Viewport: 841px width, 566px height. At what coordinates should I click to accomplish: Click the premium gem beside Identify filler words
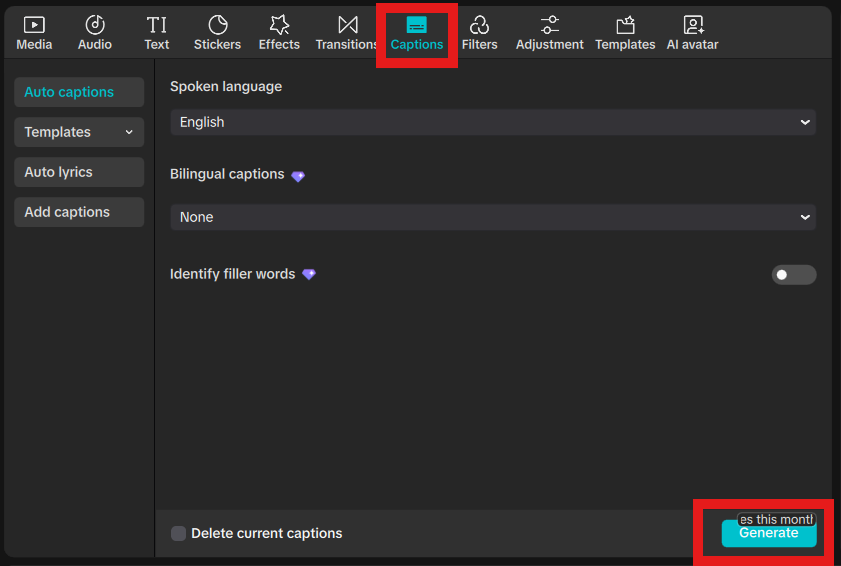pyautogui.click(x=309, y=274)
